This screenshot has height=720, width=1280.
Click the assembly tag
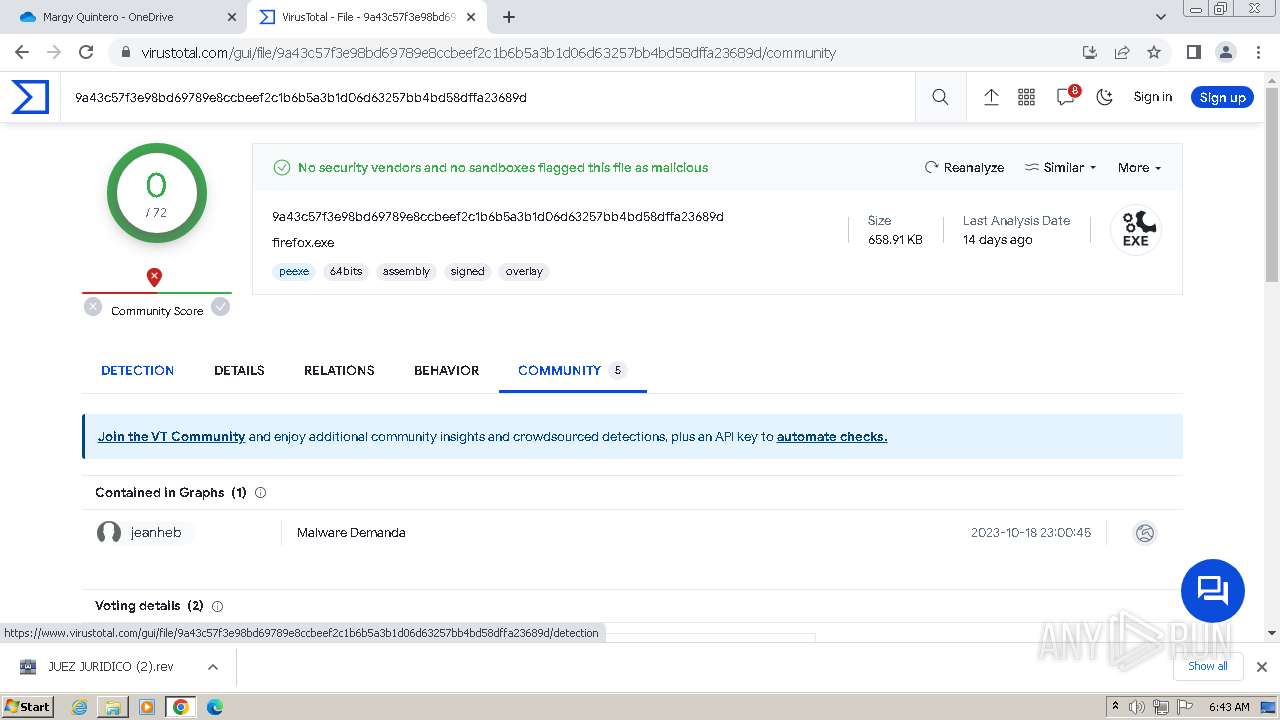point(406,271)
